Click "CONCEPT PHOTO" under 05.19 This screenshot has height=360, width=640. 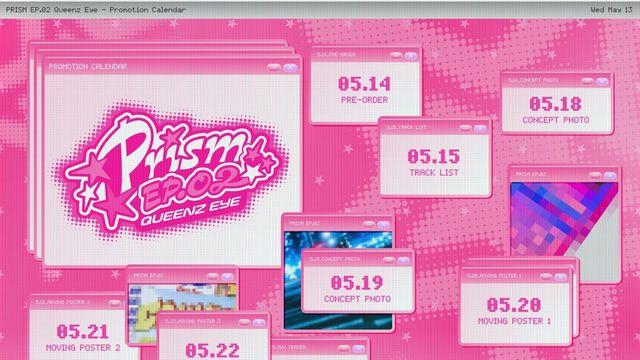coord(357,299)
